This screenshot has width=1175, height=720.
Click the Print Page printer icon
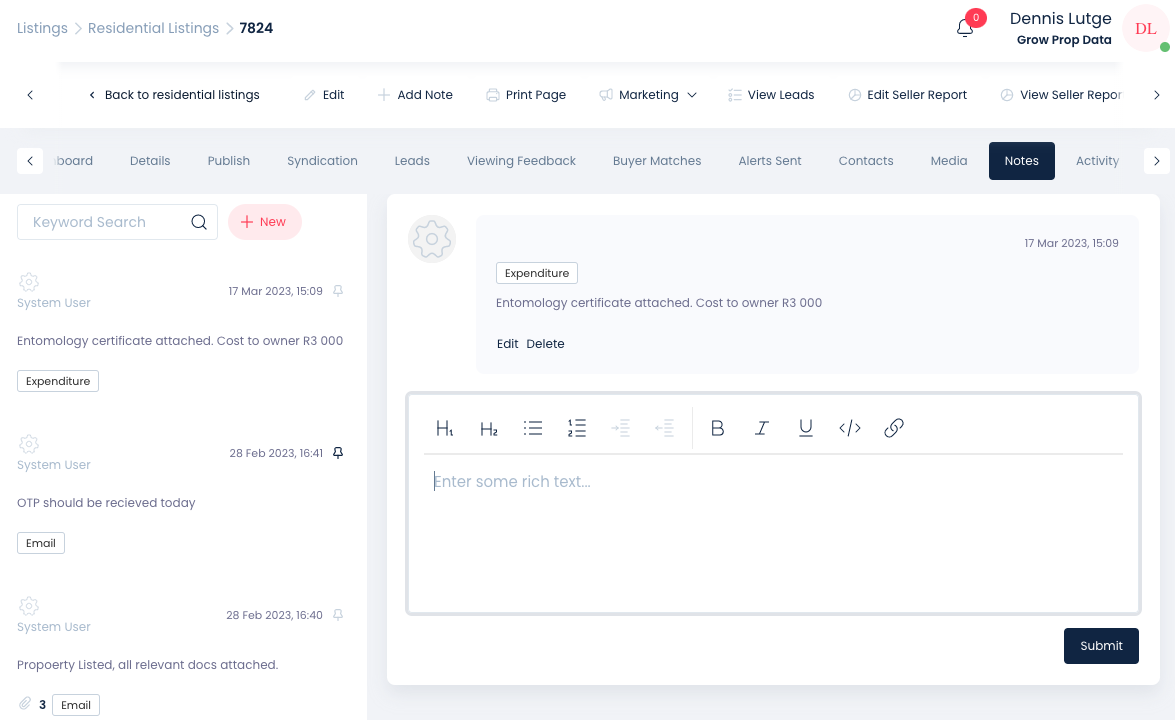point(492,95)
